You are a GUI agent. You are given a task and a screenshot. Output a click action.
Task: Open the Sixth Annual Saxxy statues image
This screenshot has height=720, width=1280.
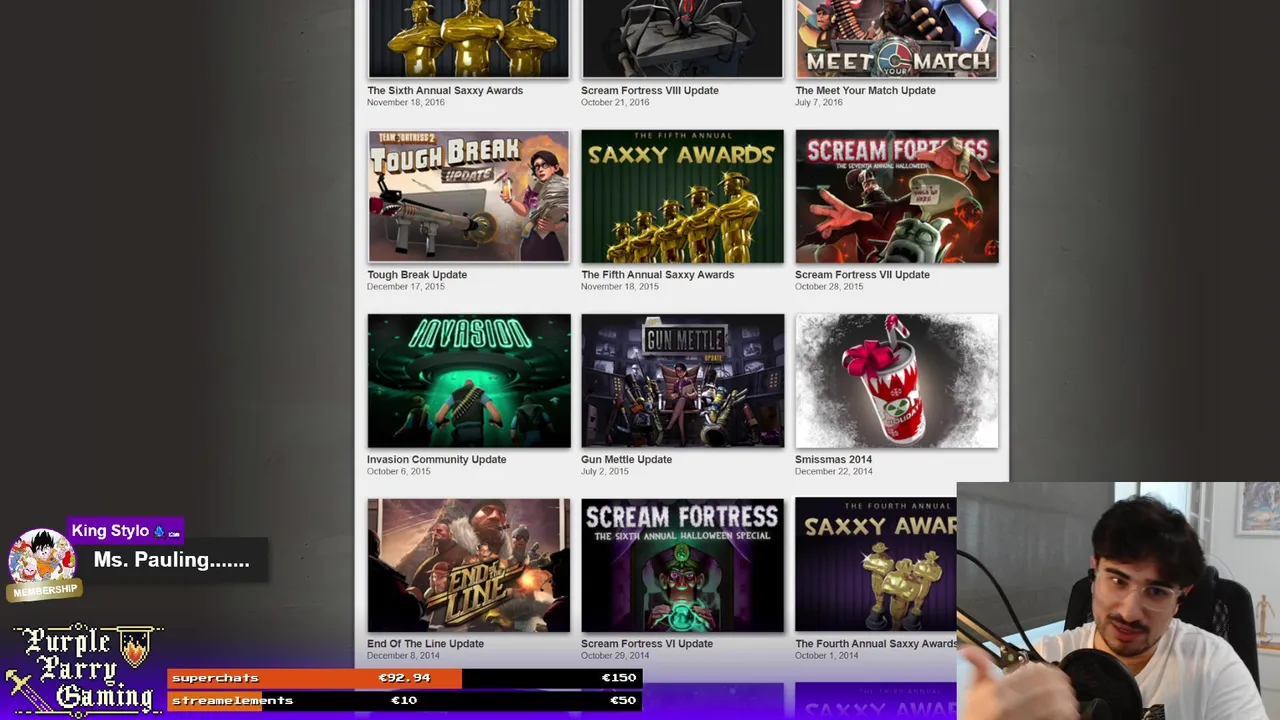pos(468,39)
